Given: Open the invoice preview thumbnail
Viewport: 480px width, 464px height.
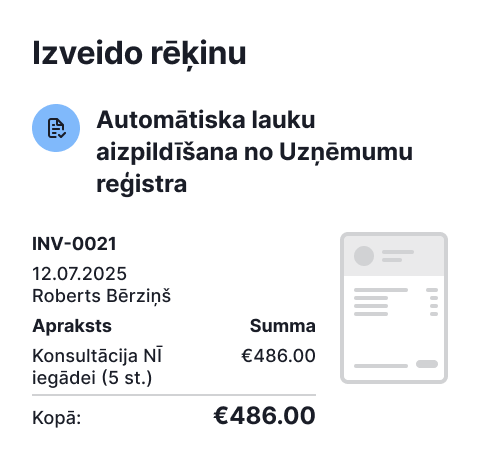Looking at the screenshot, I should click(x=394, y=308).
